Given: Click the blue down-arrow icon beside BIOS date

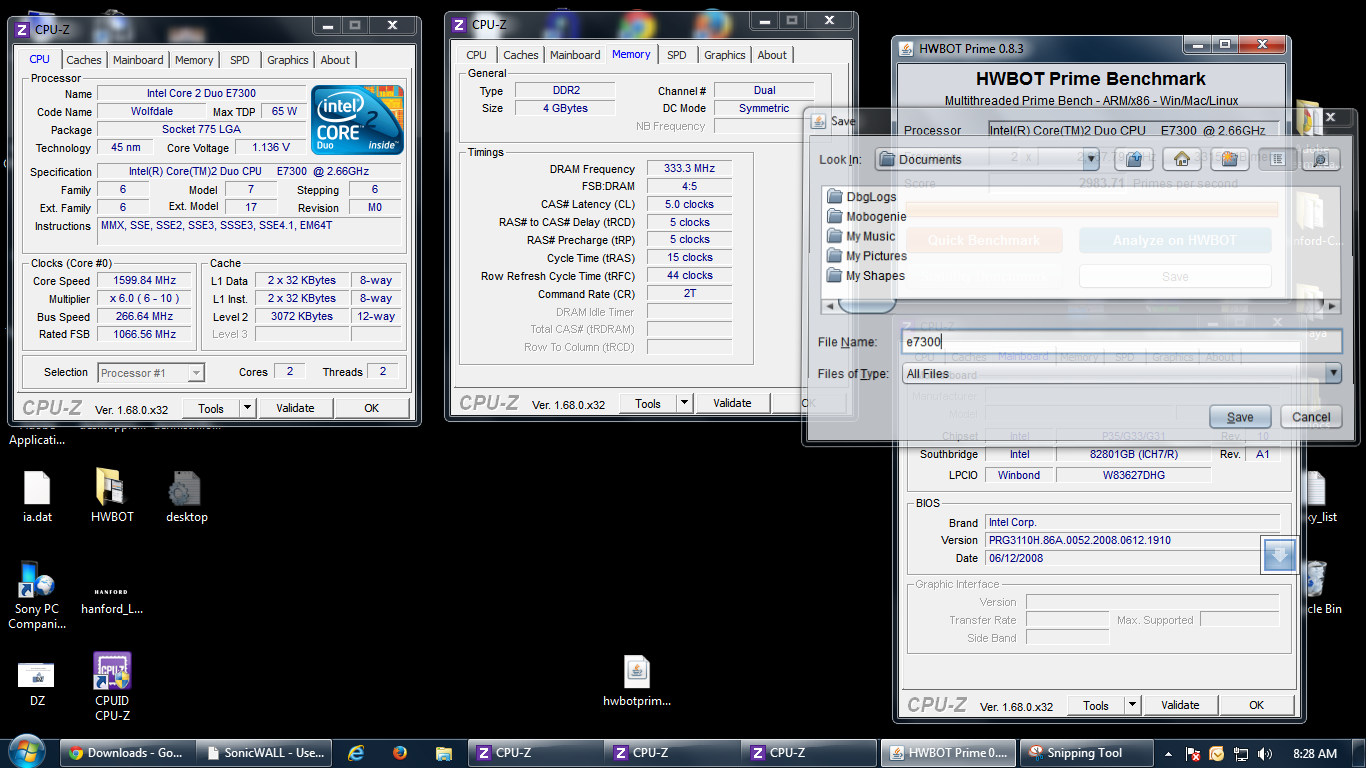Looking at the screenshot, I should [x=1280, y=556].
